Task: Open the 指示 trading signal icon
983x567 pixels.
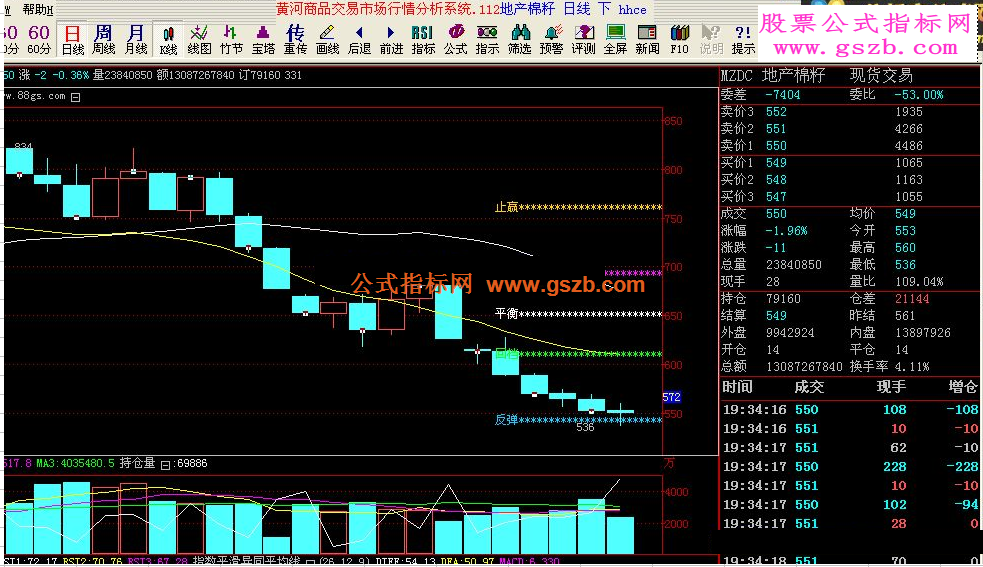Action: pyautogui.click(x=487, y=39)
